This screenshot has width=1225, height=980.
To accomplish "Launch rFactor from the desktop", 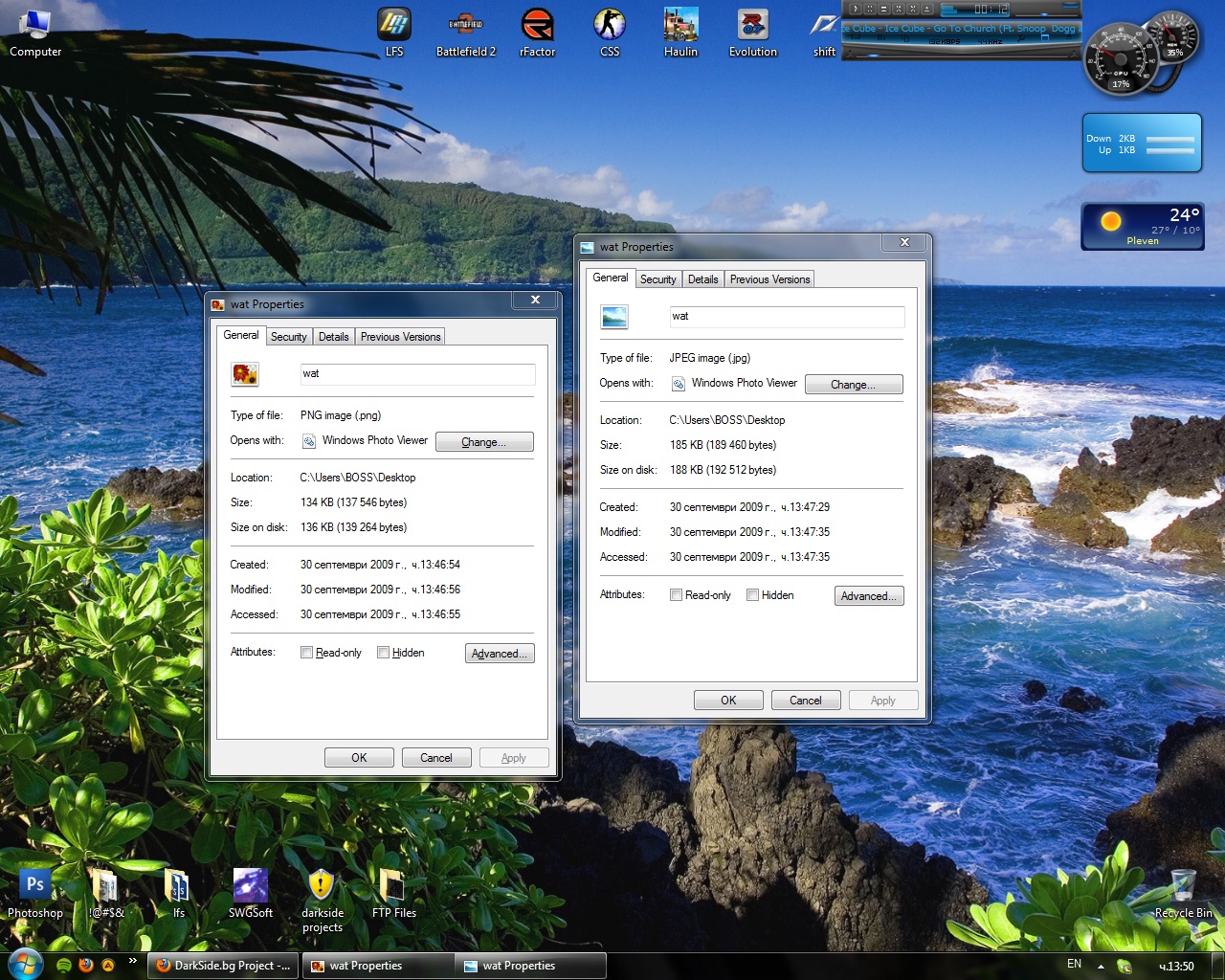I will (538, 32).
